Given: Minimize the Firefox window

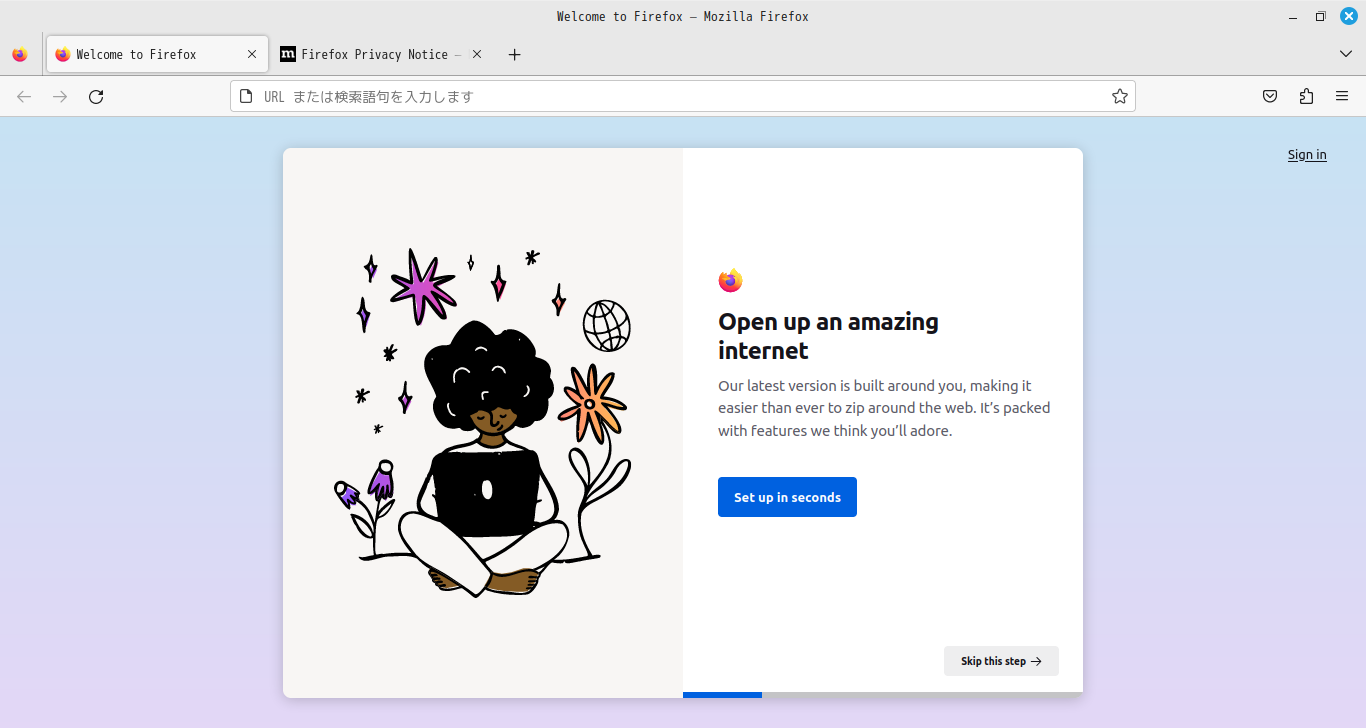Looking at the screenshot, I should pos(1291,16).
